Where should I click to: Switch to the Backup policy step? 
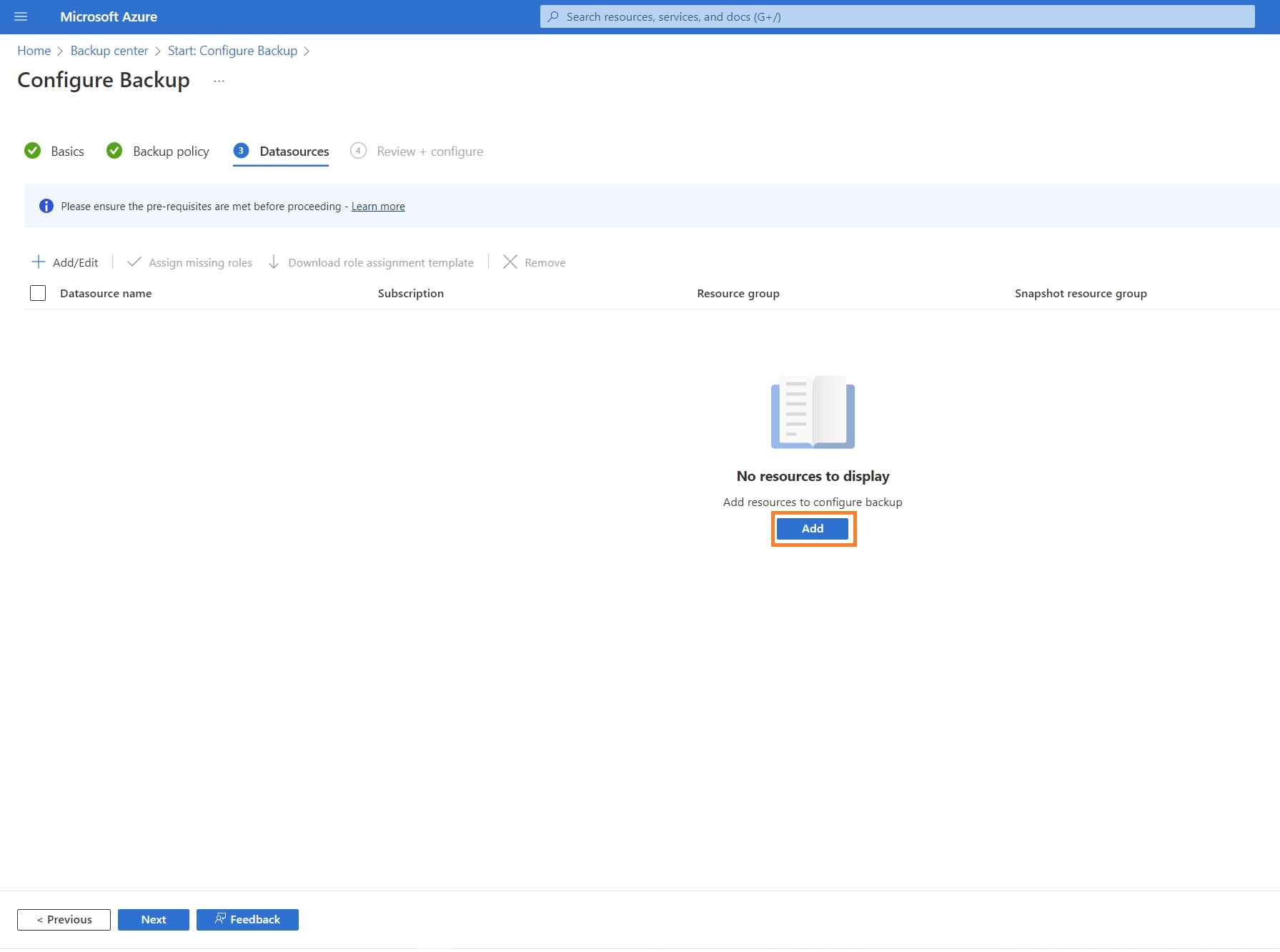coord(171,152)
